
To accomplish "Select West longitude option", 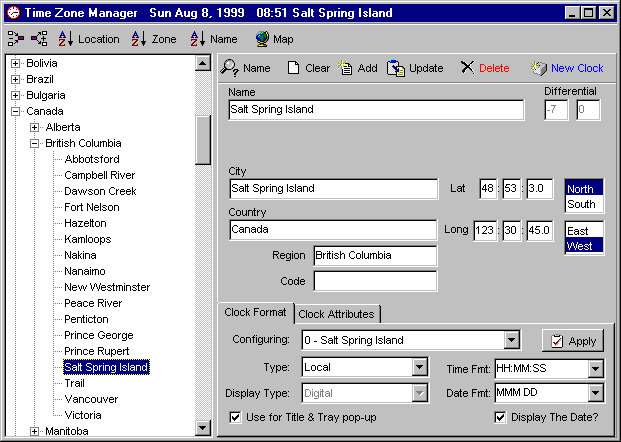I will pyautogui.click(x=584, y=246).
